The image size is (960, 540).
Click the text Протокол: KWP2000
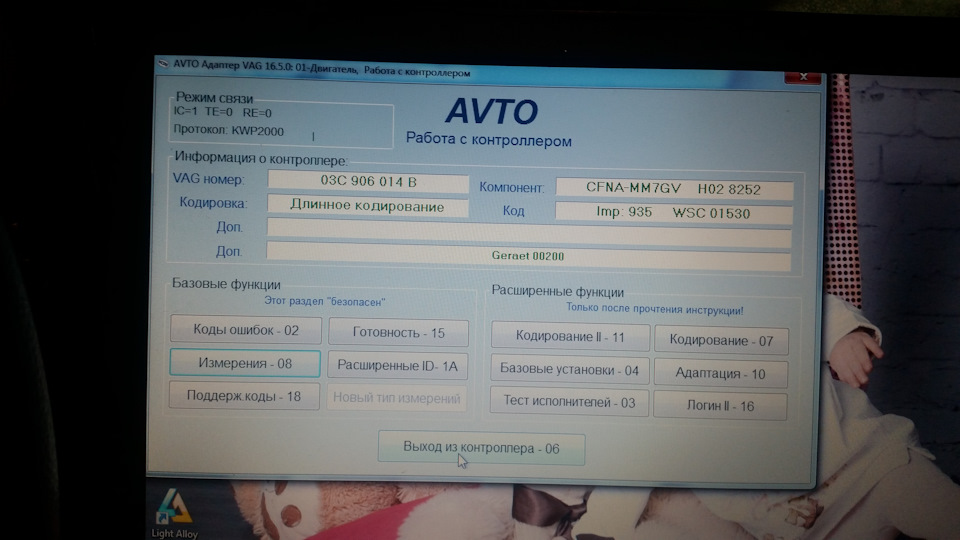(228, 130)
